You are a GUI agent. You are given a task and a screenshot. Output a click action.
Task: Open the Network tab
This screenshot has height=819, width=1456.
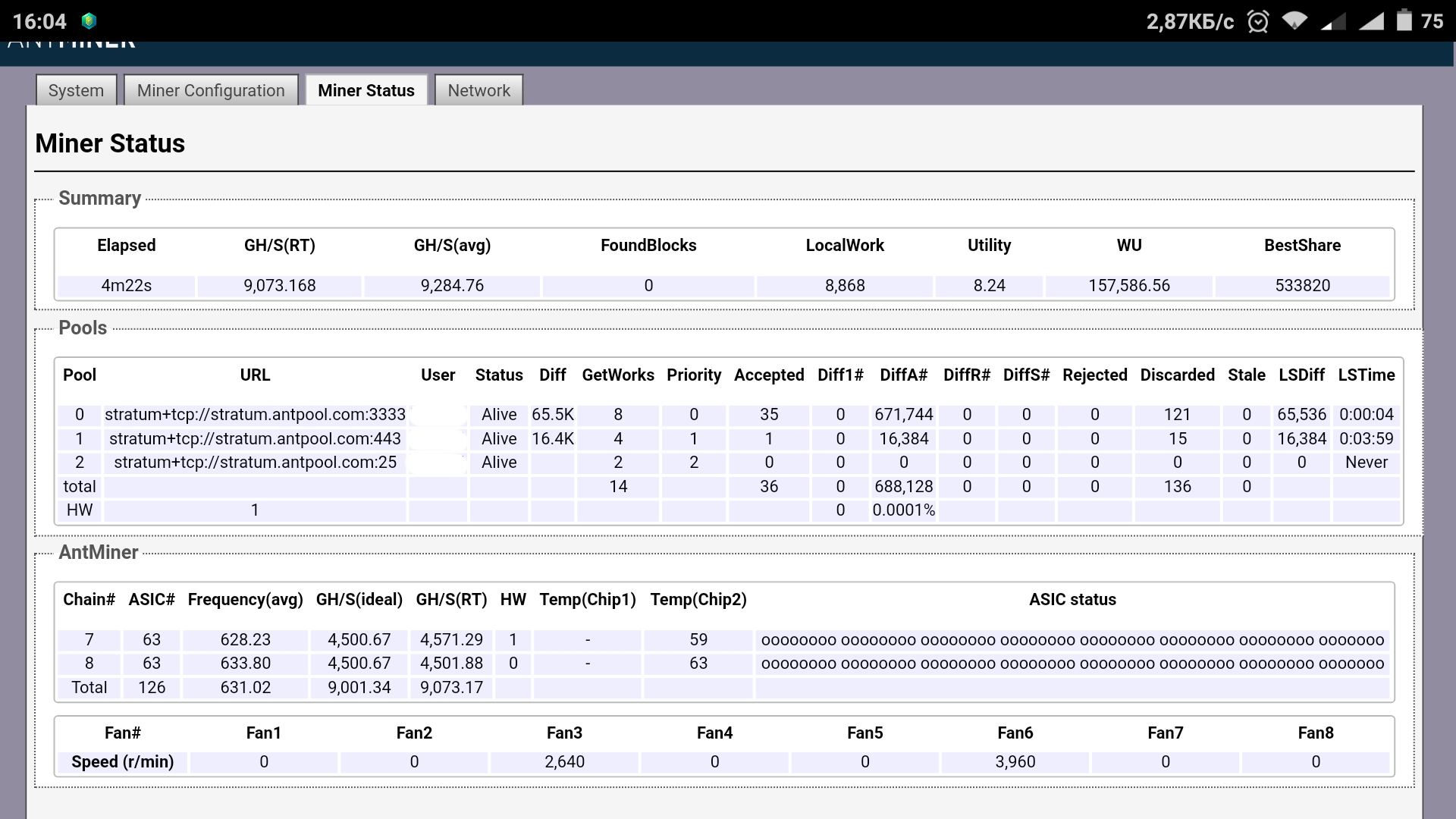[x=479, y=90]
